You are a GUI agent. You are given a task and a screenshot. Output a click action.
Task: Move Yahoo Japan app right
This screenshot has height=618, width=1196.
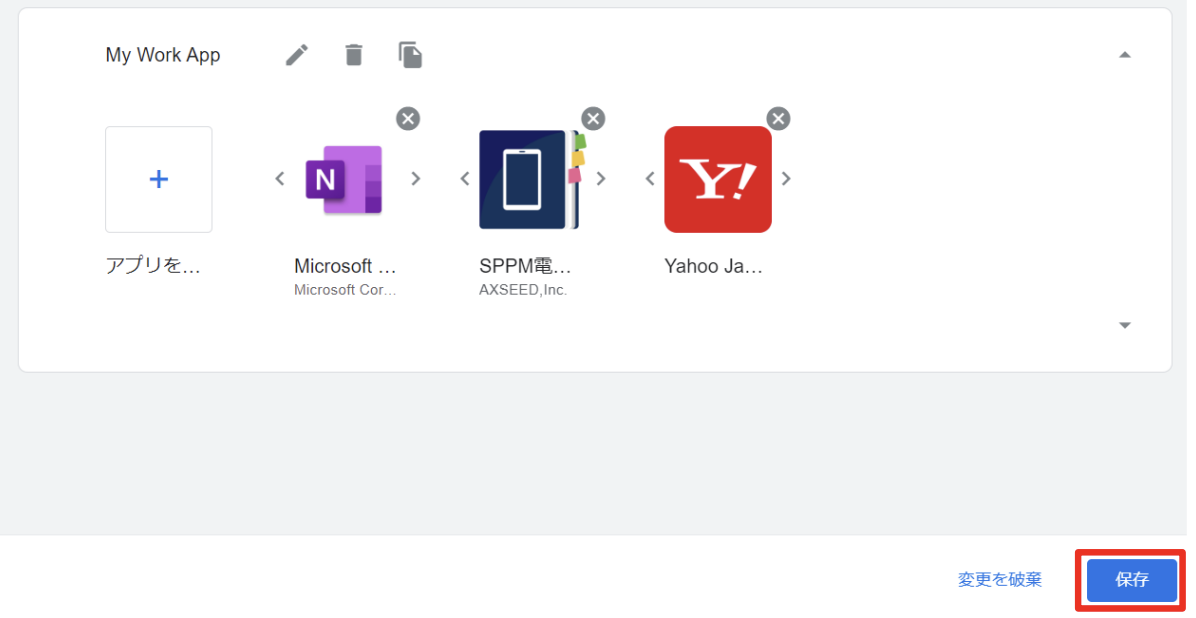click(x=786, y=179)
